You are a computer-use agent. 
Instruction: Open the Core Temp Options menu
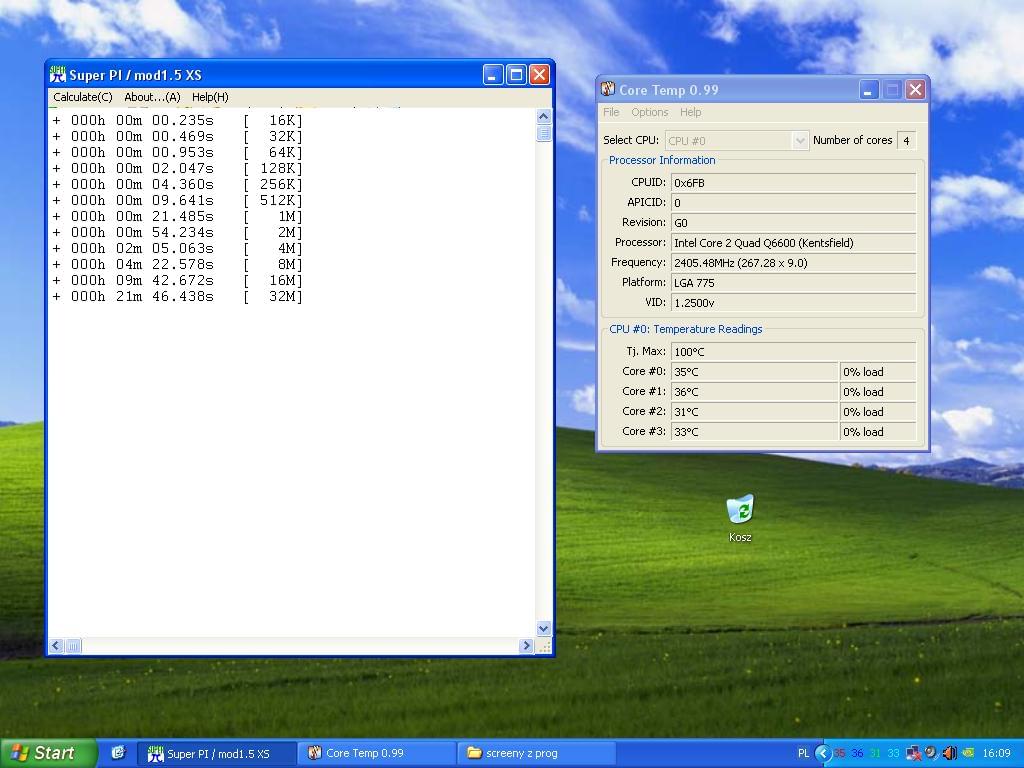[649, 112]
